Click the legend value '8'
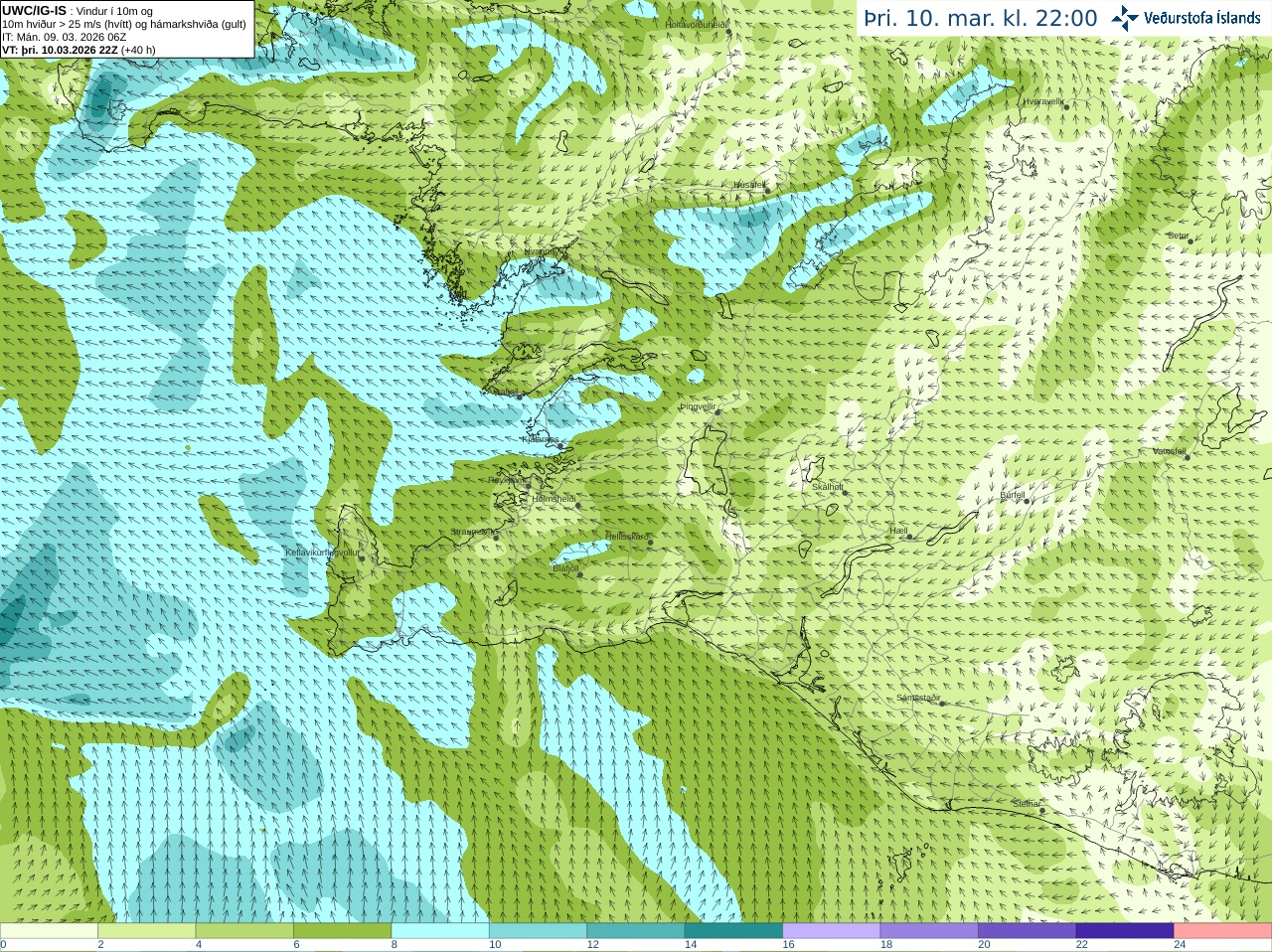1272x952 pixels. 395,945
